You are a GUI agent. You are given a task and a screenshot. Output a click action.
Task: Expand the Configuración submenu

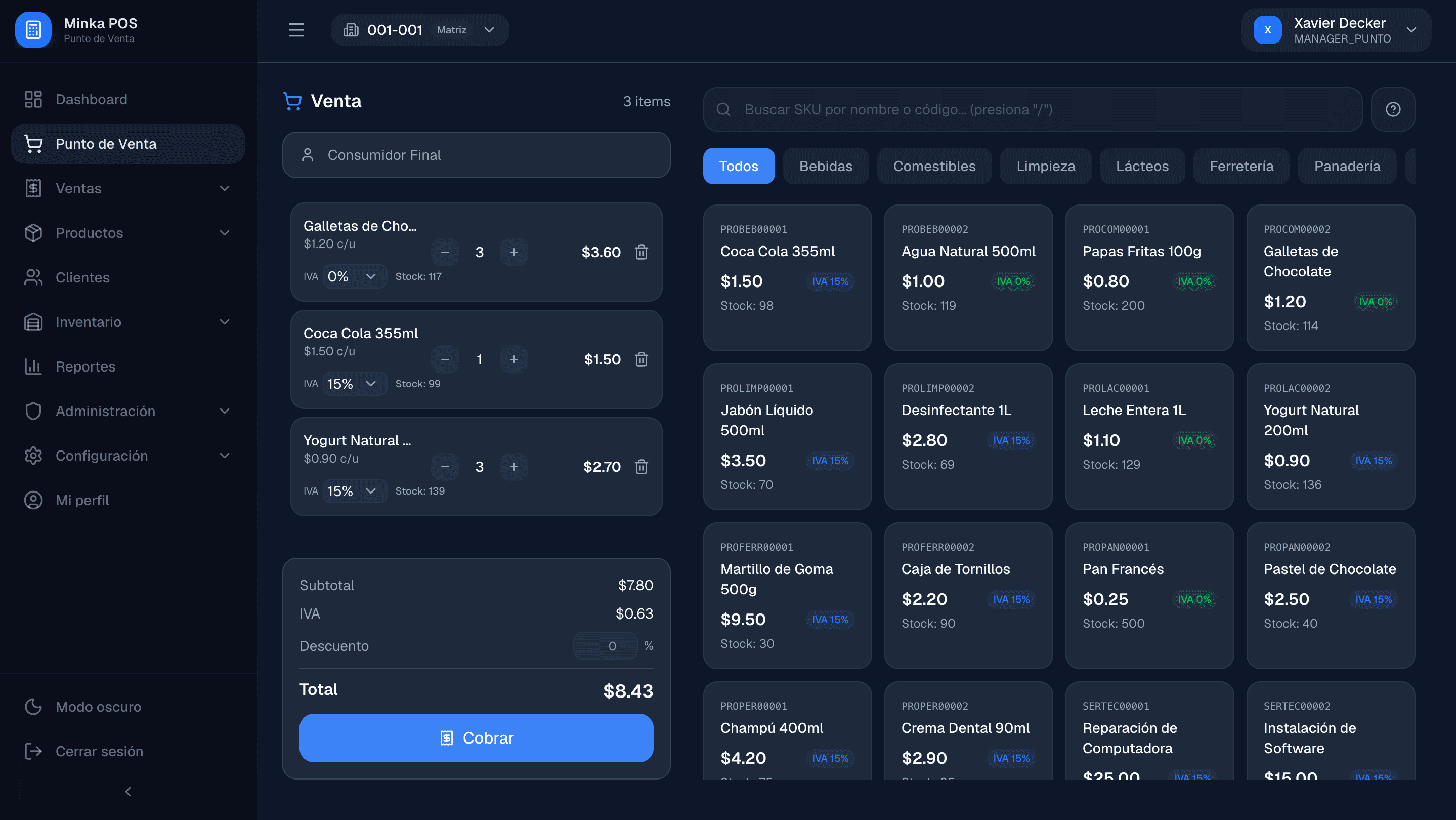pos(129,456)
